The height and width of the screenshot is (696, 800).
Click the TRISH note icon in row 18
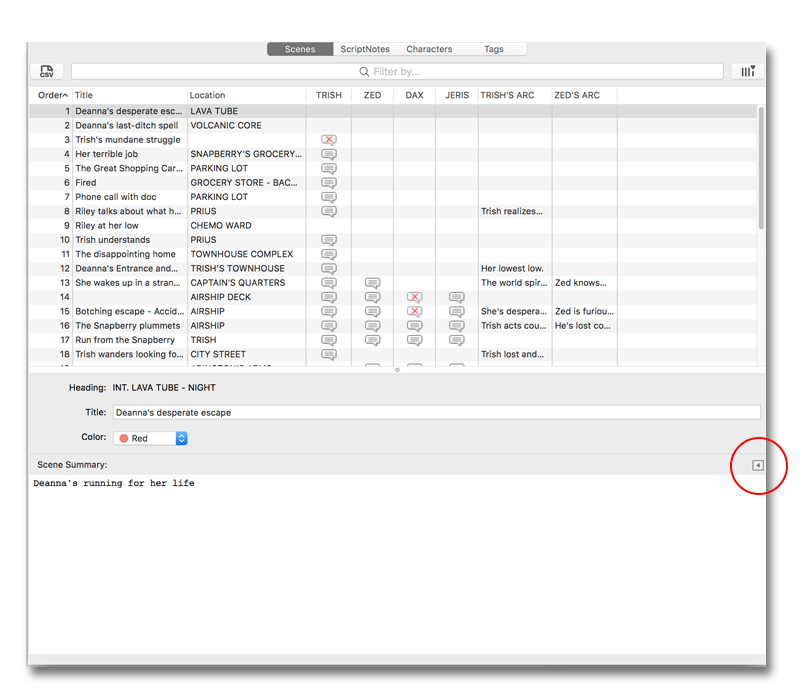coord(328,354)
